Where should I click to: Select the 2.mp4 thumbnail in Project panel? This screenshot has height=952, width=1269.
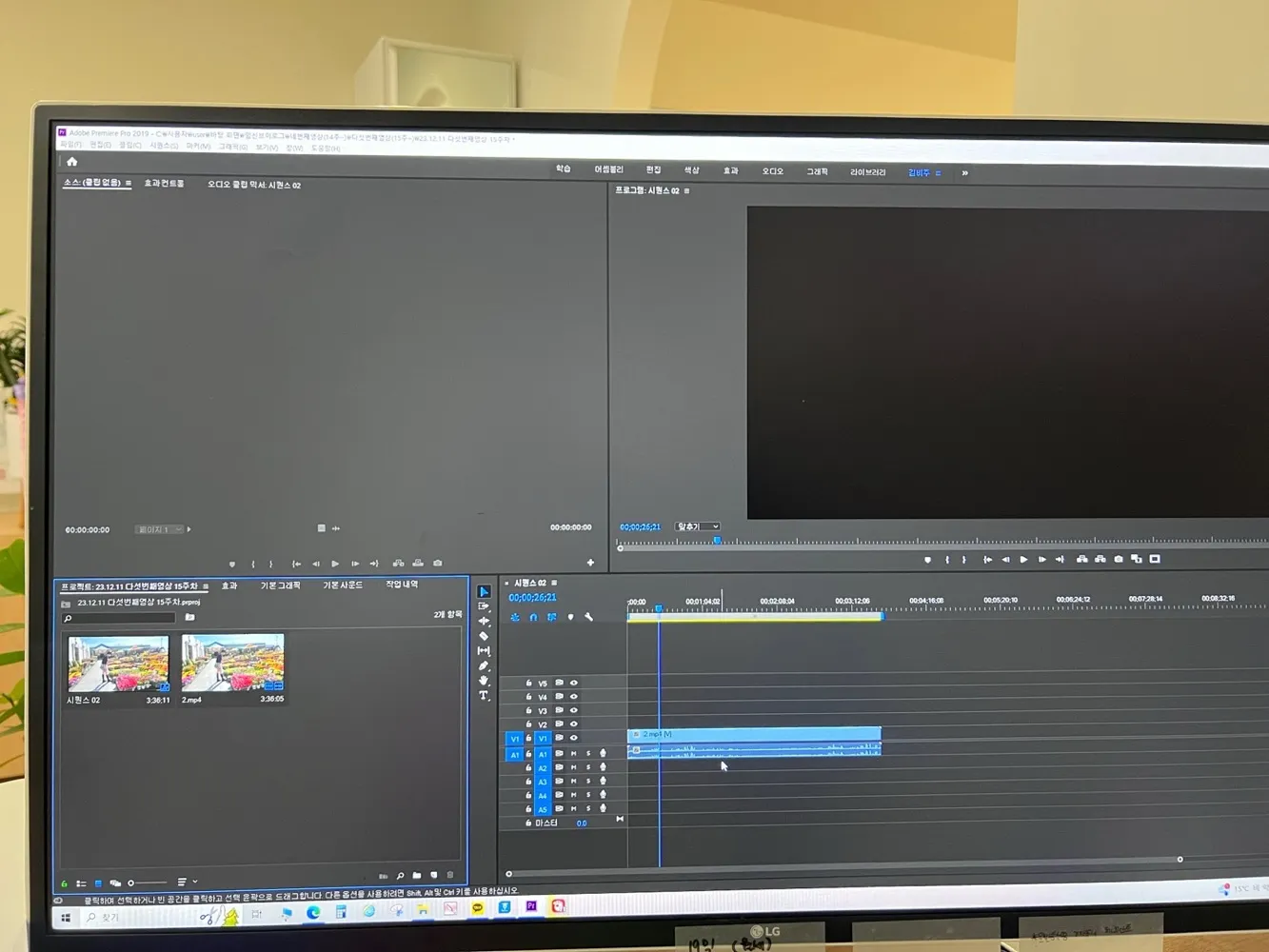tap(233, 663)
